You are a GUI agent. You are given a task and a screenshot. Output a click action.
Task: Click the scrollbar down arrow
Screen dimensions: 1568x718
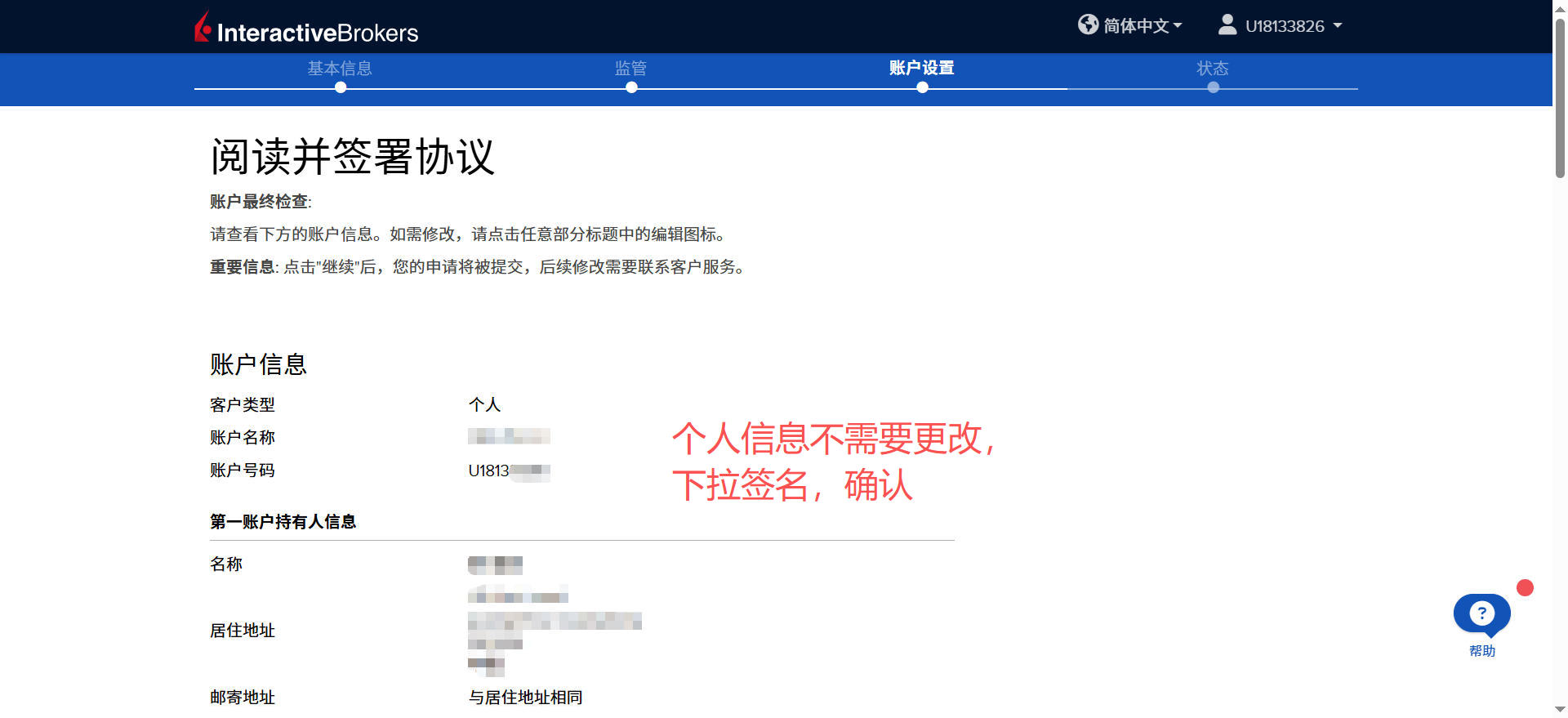coord(1560,709)
